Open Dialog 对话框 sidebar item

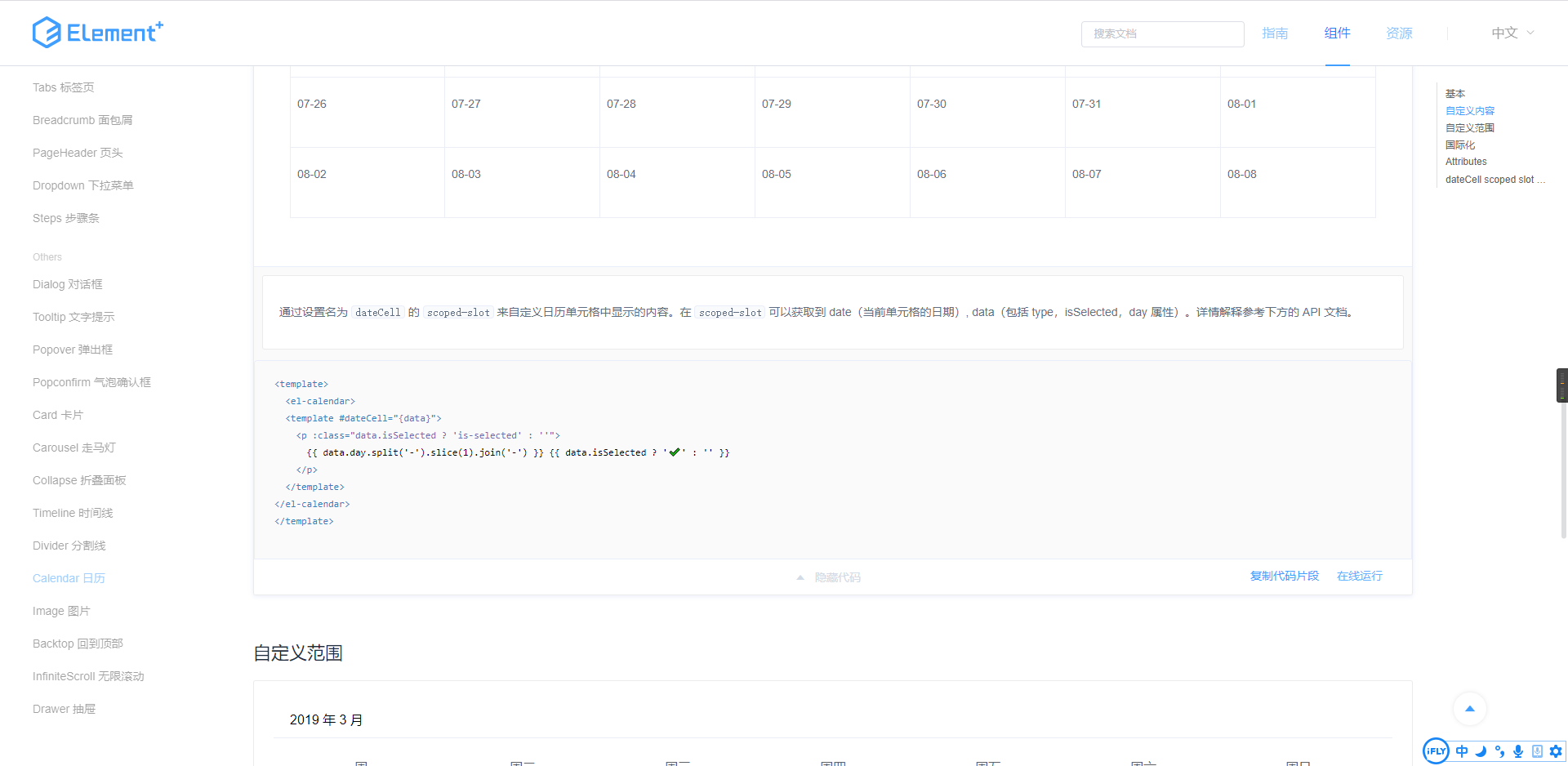(68, 284)
